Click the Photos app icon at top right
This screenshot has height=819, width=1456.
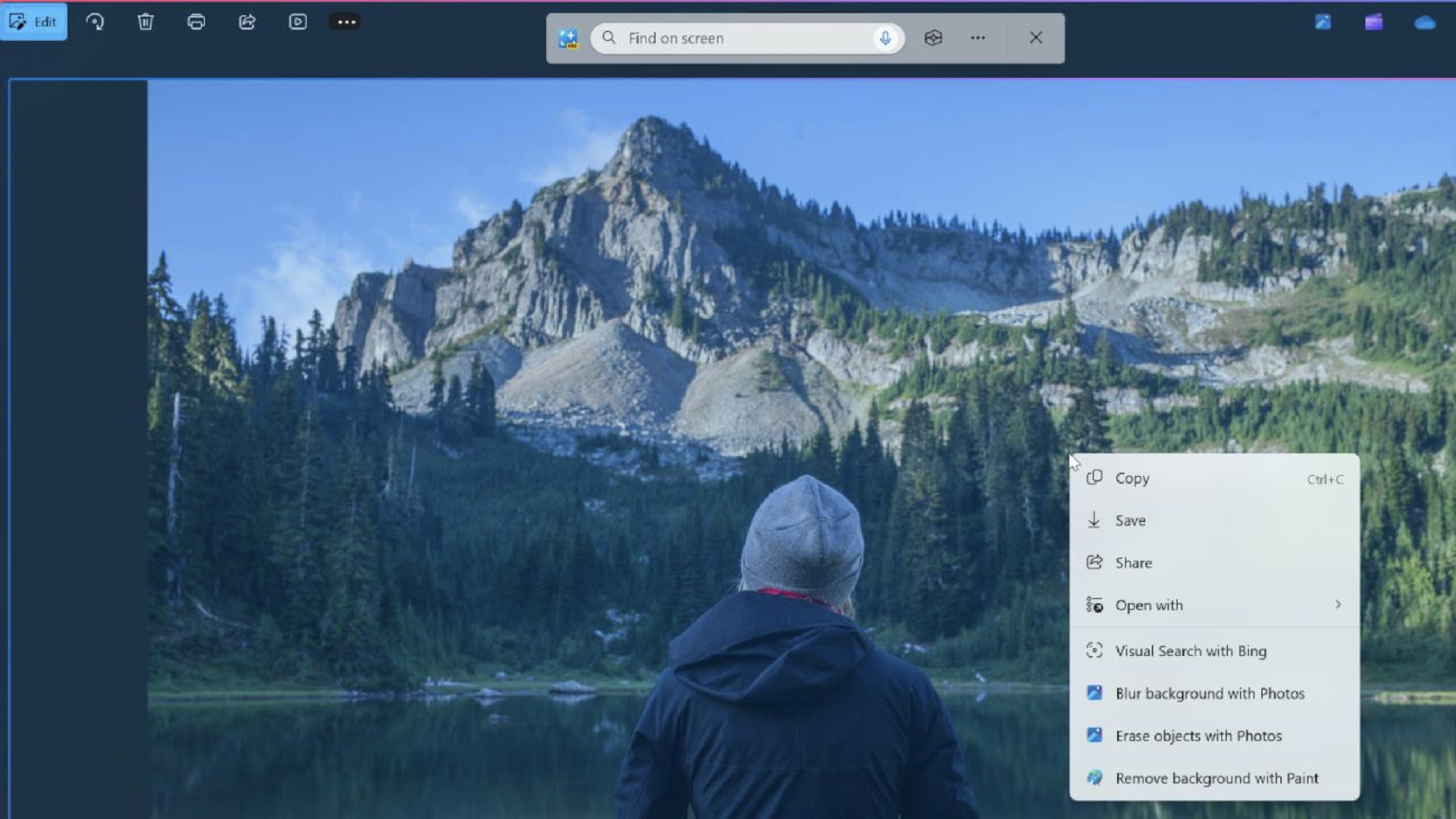click(x=1323, y=22)
